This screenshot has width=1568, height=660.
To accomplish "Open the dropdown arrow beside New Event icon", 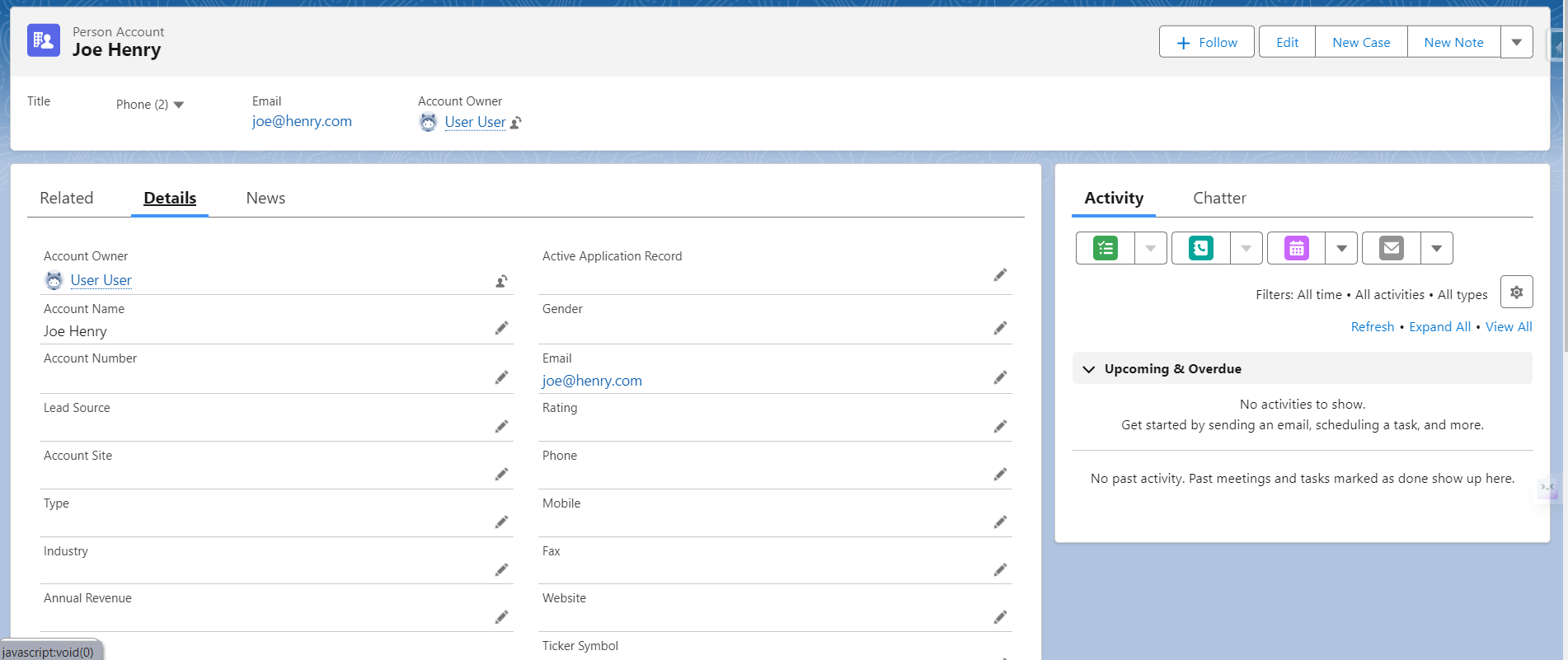I will 1341,248.
